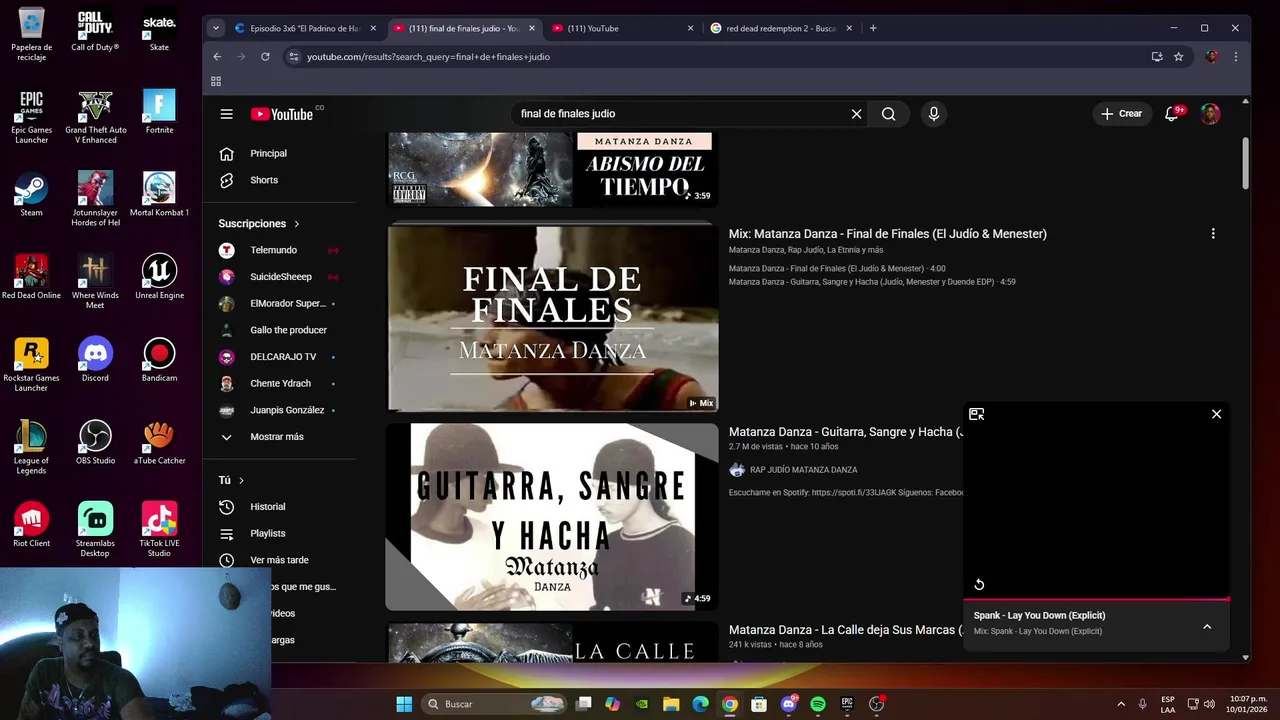Open RAP JUDÍO MATANZA DANZA channel
This screenshot has width=1280, height=720.
tap(803, 470)
